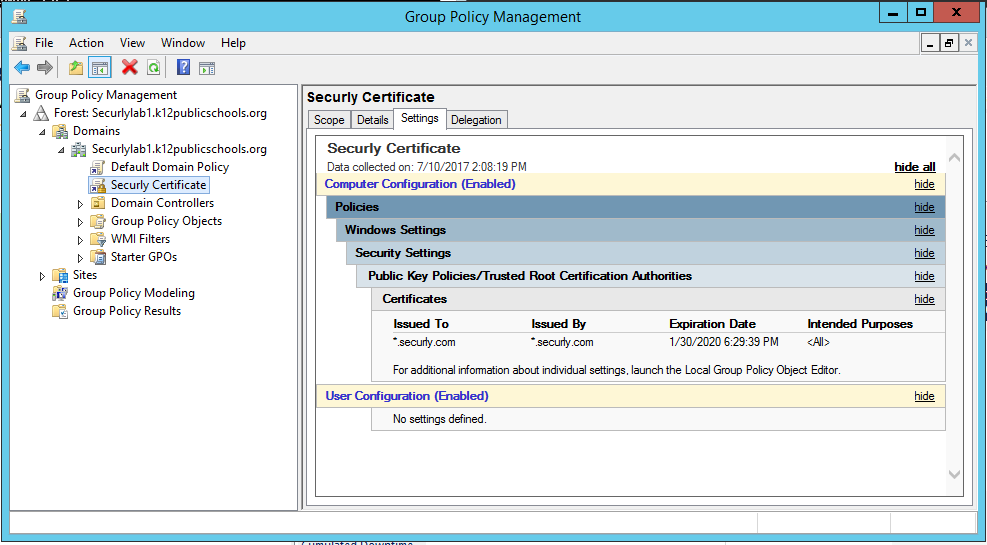The height and width of the screenshot is (545, 987).
Task: Click the Sites folder icon
Action: (x=60, y=275)
